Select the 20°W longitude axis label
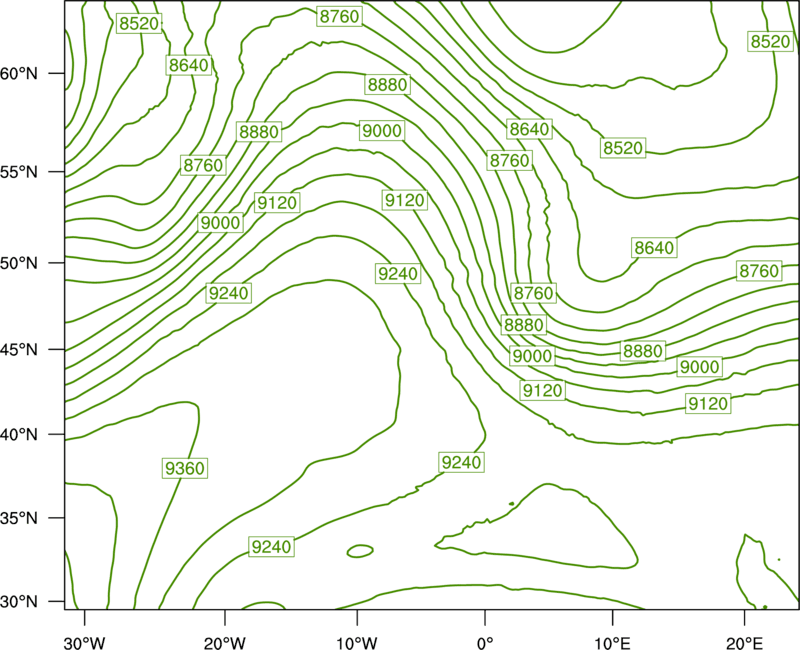The width and height of the screenshot is (800, 650). [x=225, y=643]
